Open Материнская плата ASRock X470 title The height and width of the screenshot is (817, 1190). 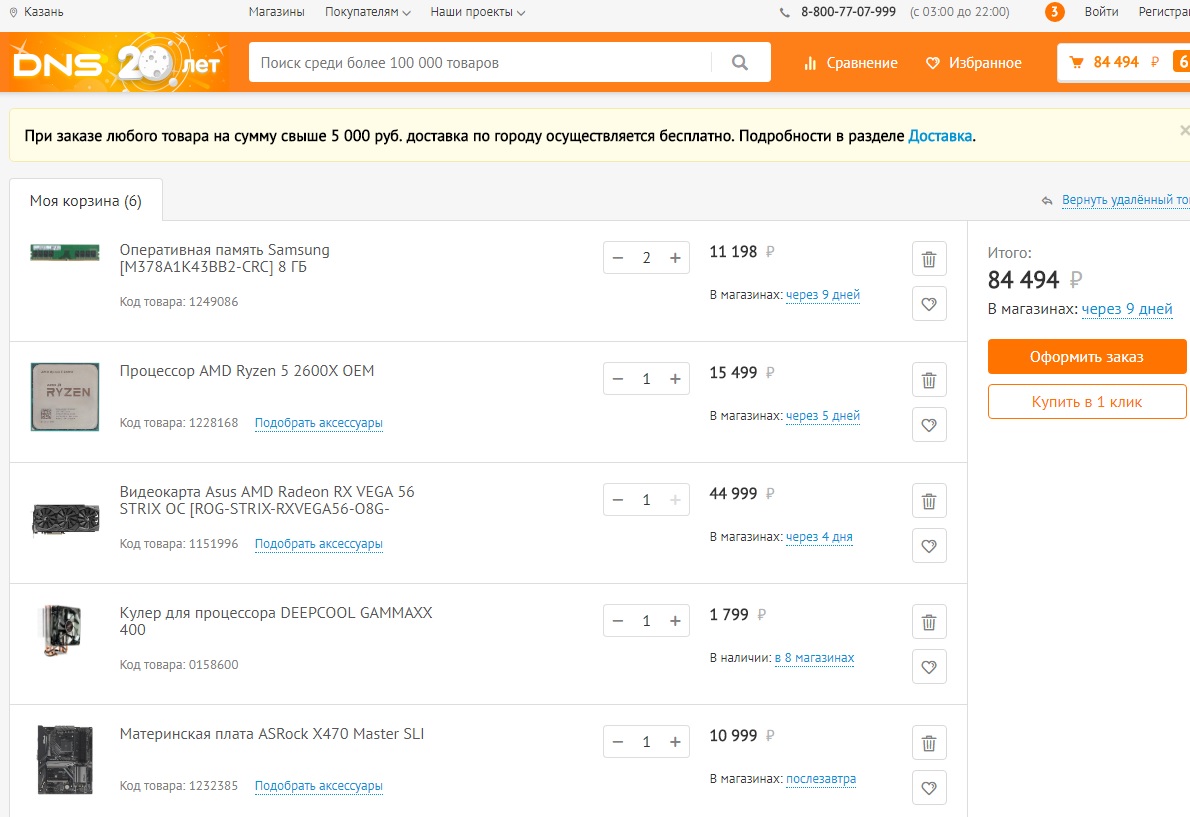272,734
